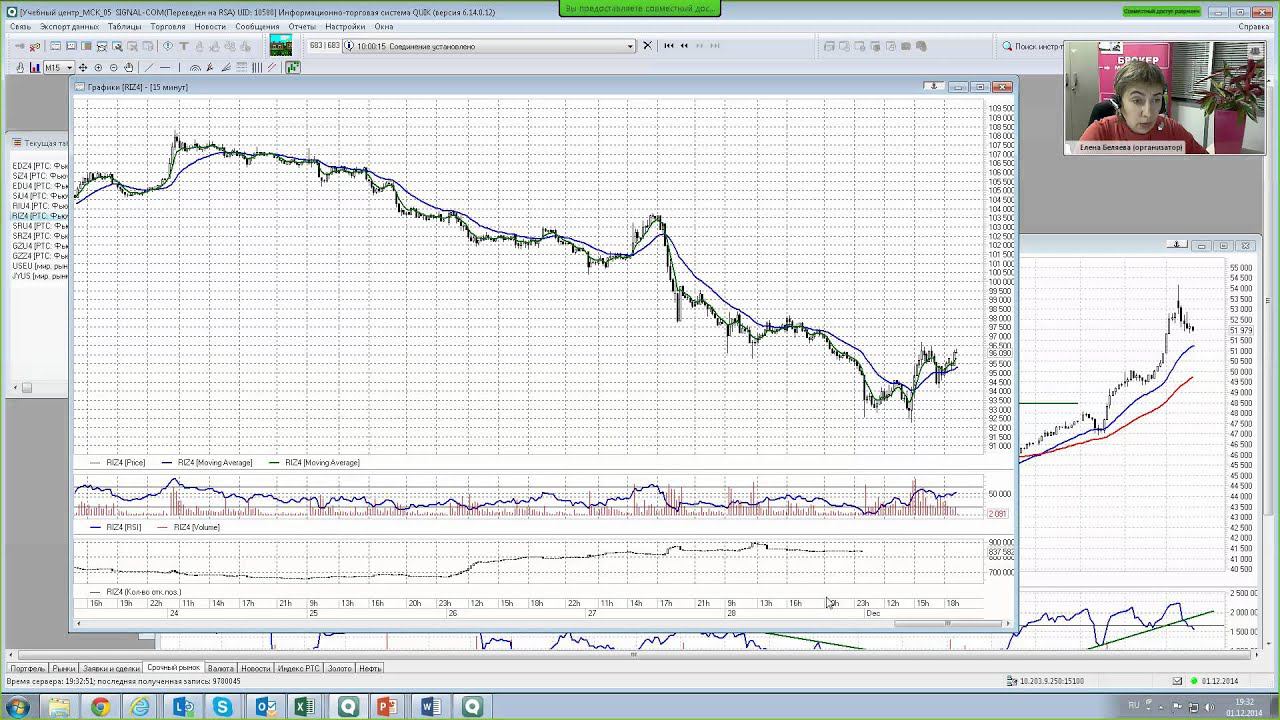
Task: Click the RIZ4 [Volume] legend label
Action: tap(196, 527)
